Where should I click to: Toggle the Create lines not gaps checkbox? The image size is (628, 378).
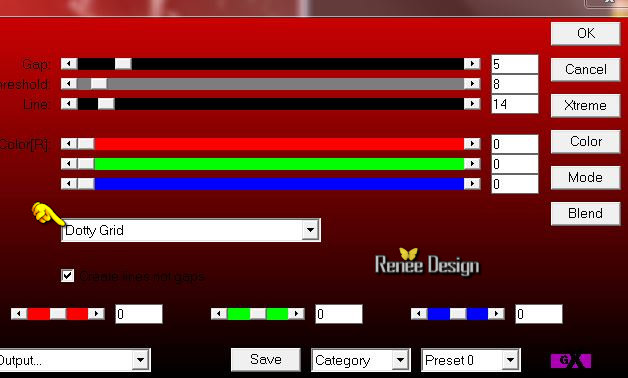tap(67, 275)
